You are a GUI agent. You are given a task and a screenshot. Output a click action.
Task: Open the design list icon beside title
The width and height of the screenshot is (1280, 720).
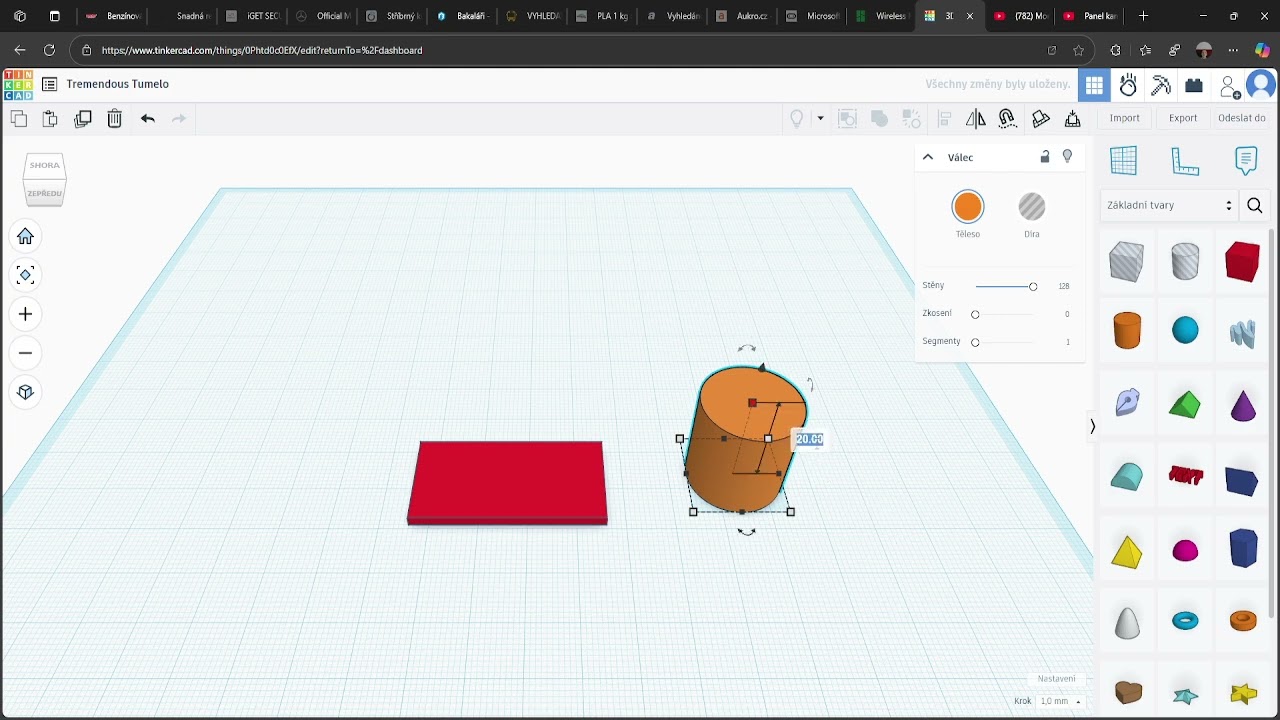49,84
